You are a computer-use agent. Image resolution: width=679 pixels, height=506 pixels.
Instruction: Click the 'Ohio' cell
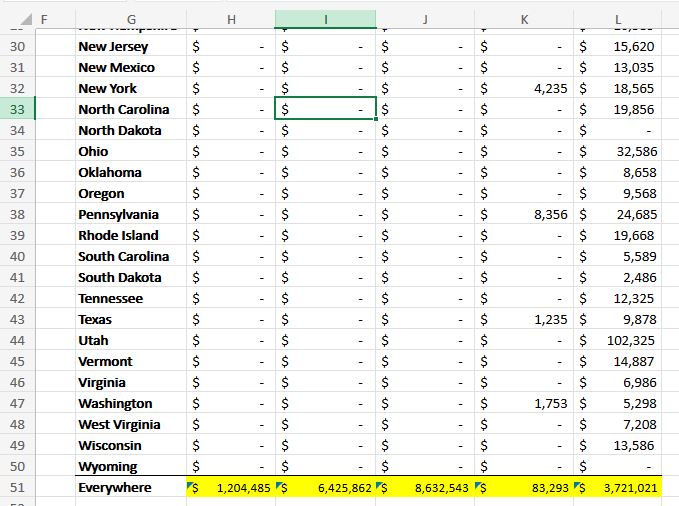click(131, 151)
